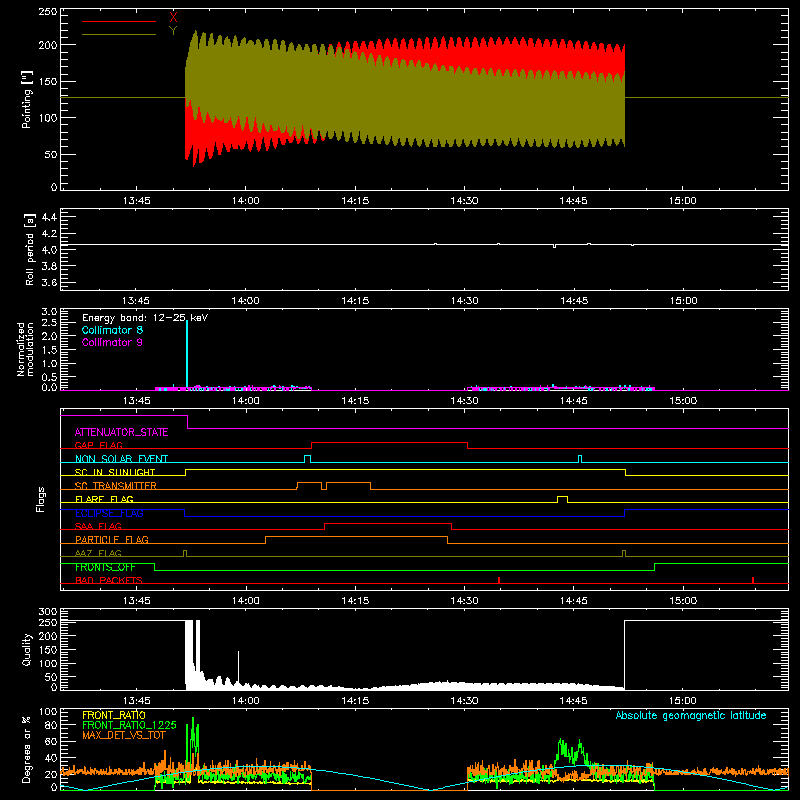This screenshot has height=800, width=800.
Task: Click the orange MAX_DET_VS_TOT legend label
Action: click(124, 735)
